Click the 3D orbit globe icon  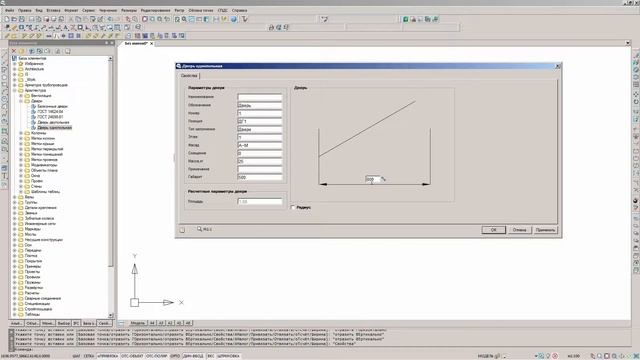coord(234,19)
